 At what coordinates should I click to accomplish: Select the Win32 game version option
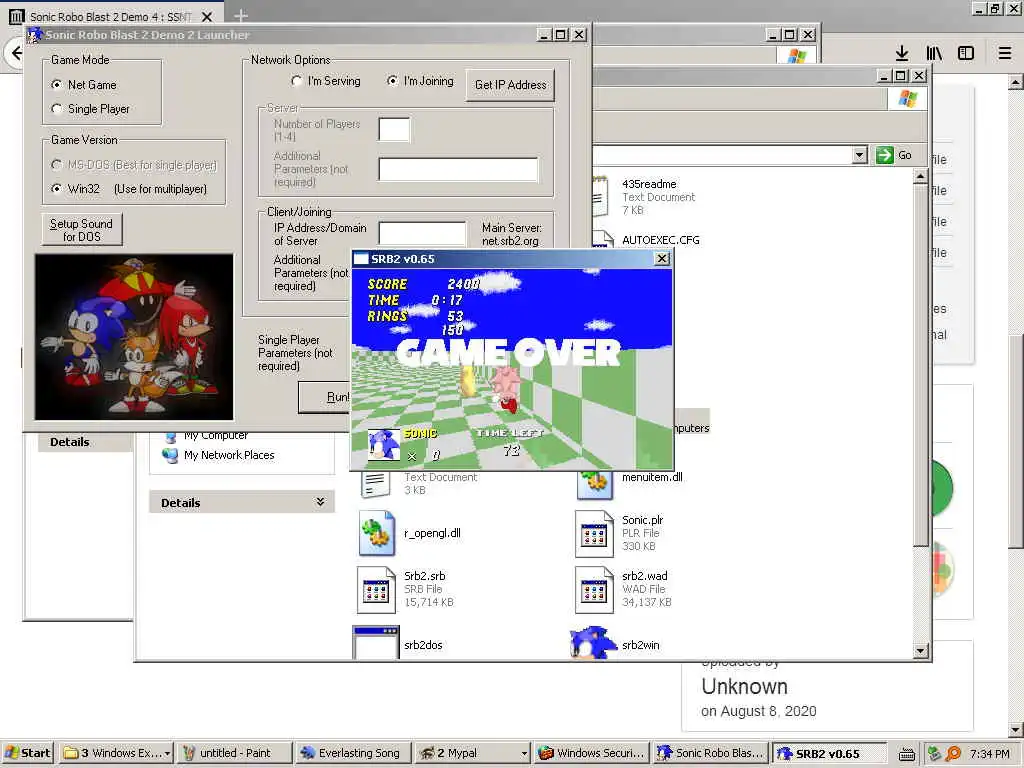(57, 189)
